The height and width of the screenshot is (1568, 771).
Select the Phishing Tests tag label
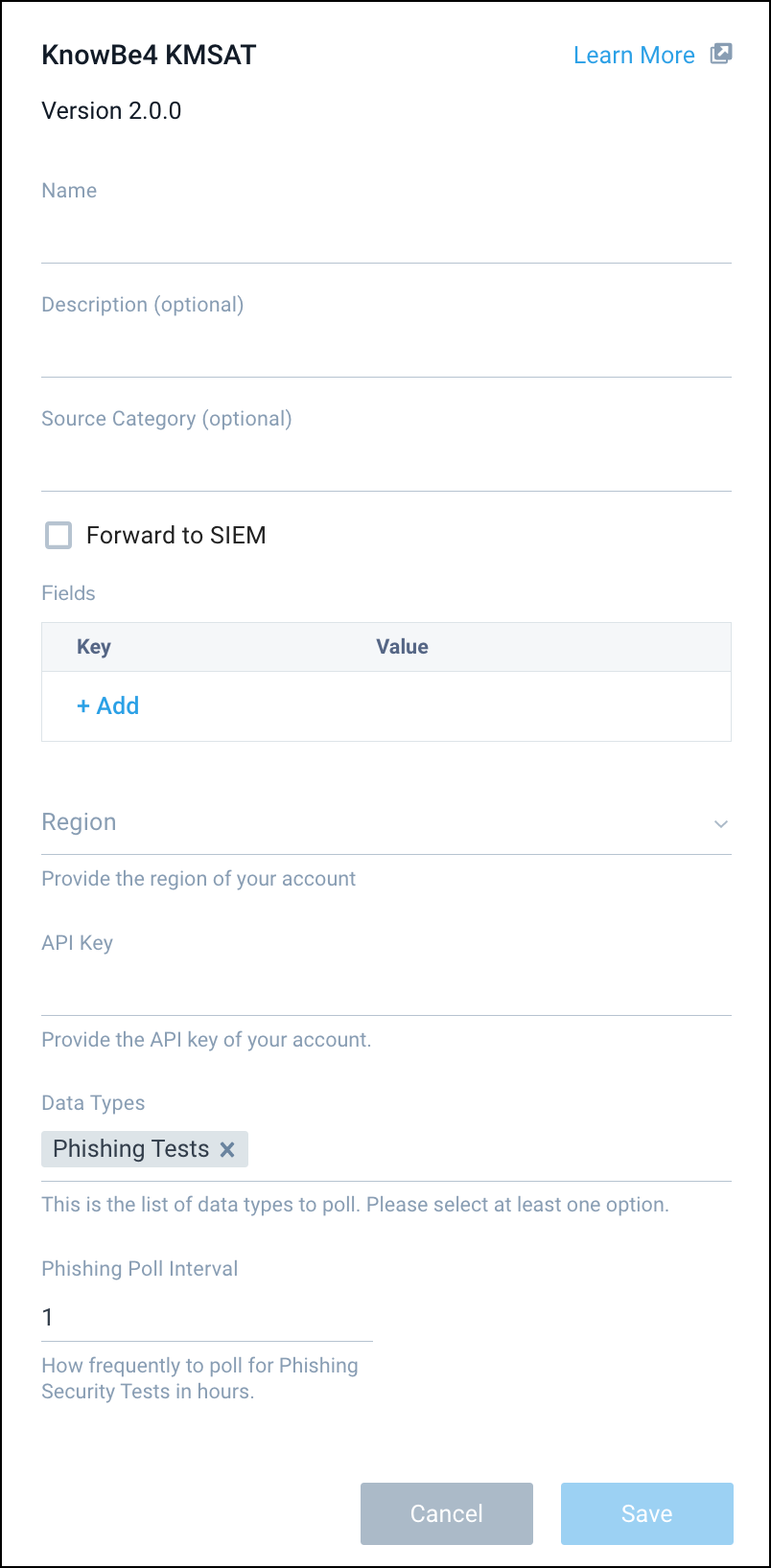tap(130, 1149)
